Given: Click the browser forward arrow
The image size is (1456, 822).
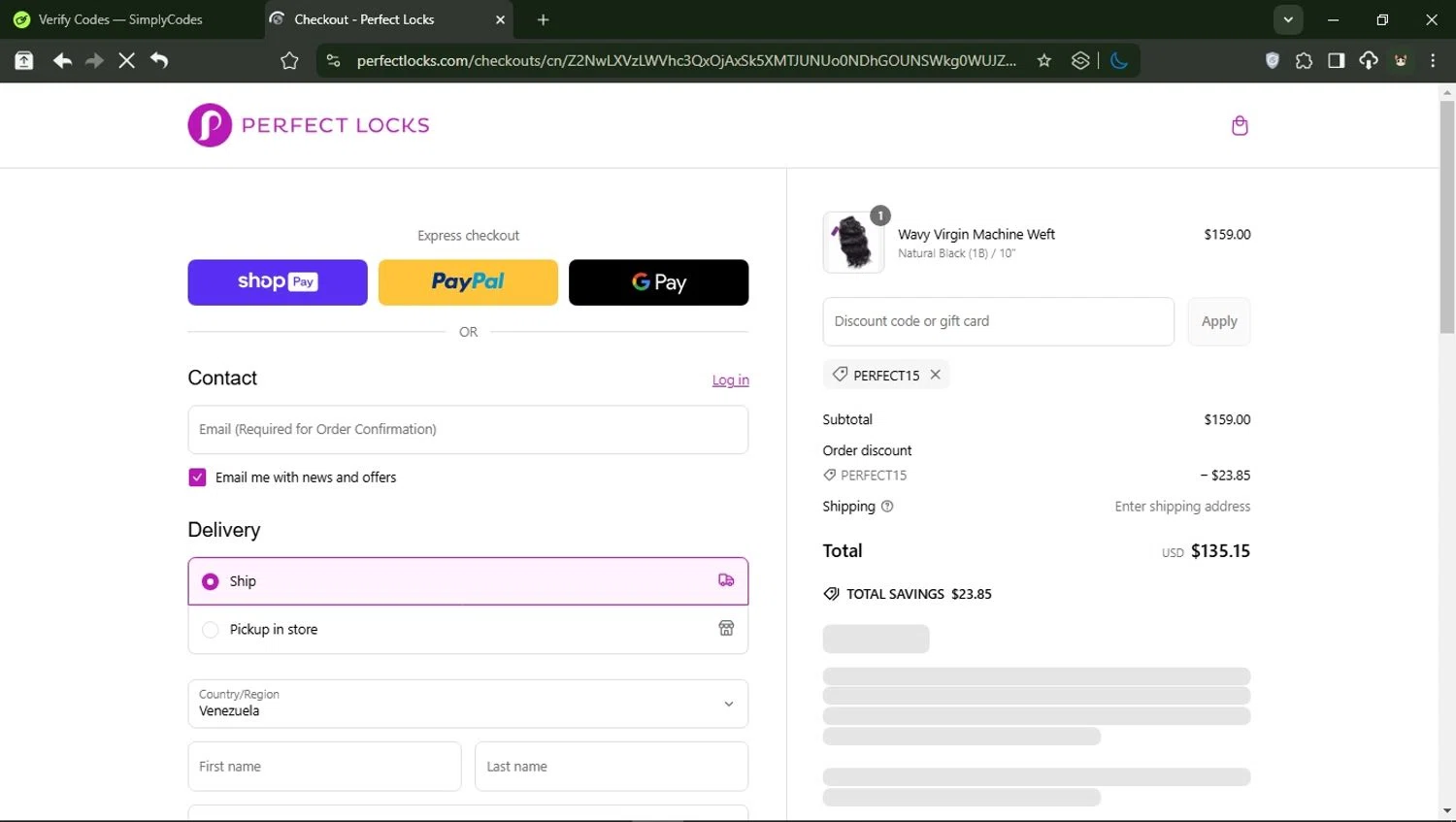Looking at the screenshot, I should coord(94,60).
